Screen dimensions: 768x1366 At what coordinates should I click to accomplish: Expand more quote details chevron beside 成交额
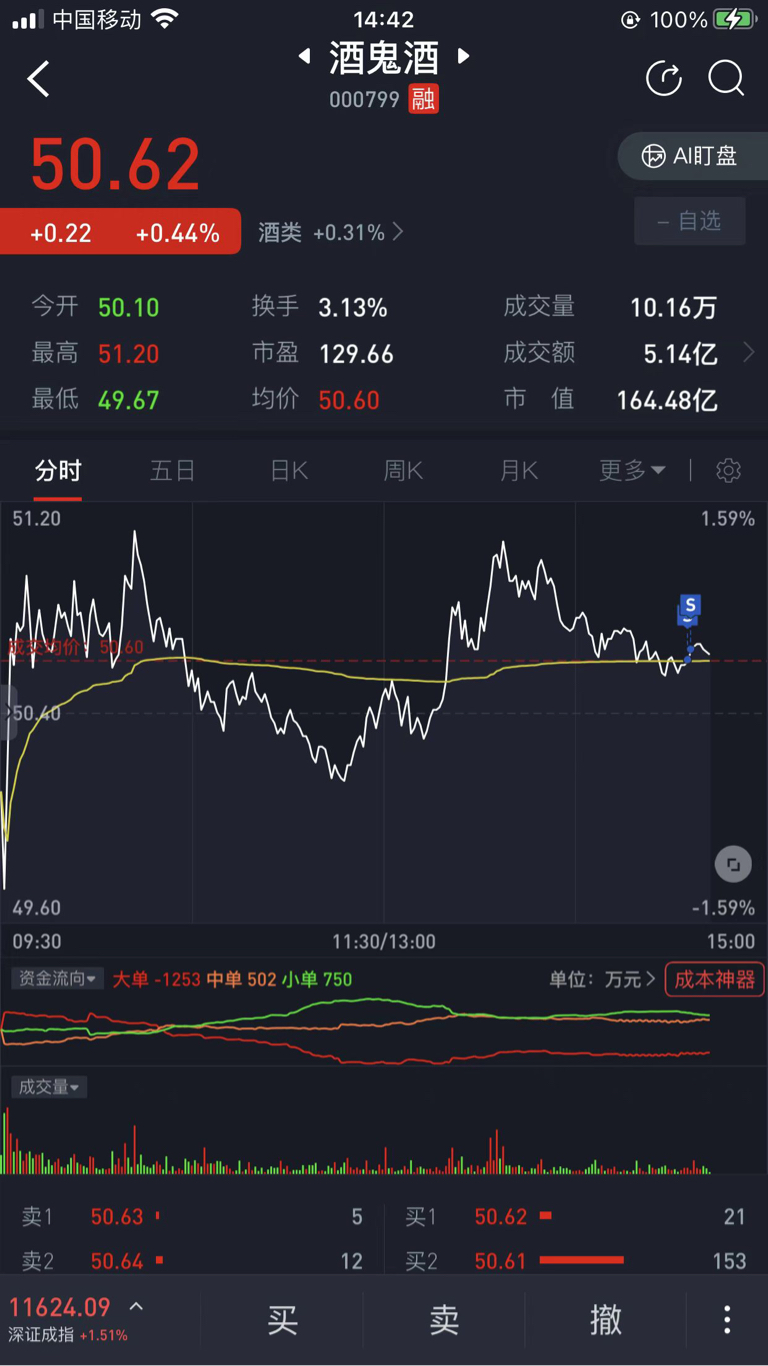pos(749,352)
